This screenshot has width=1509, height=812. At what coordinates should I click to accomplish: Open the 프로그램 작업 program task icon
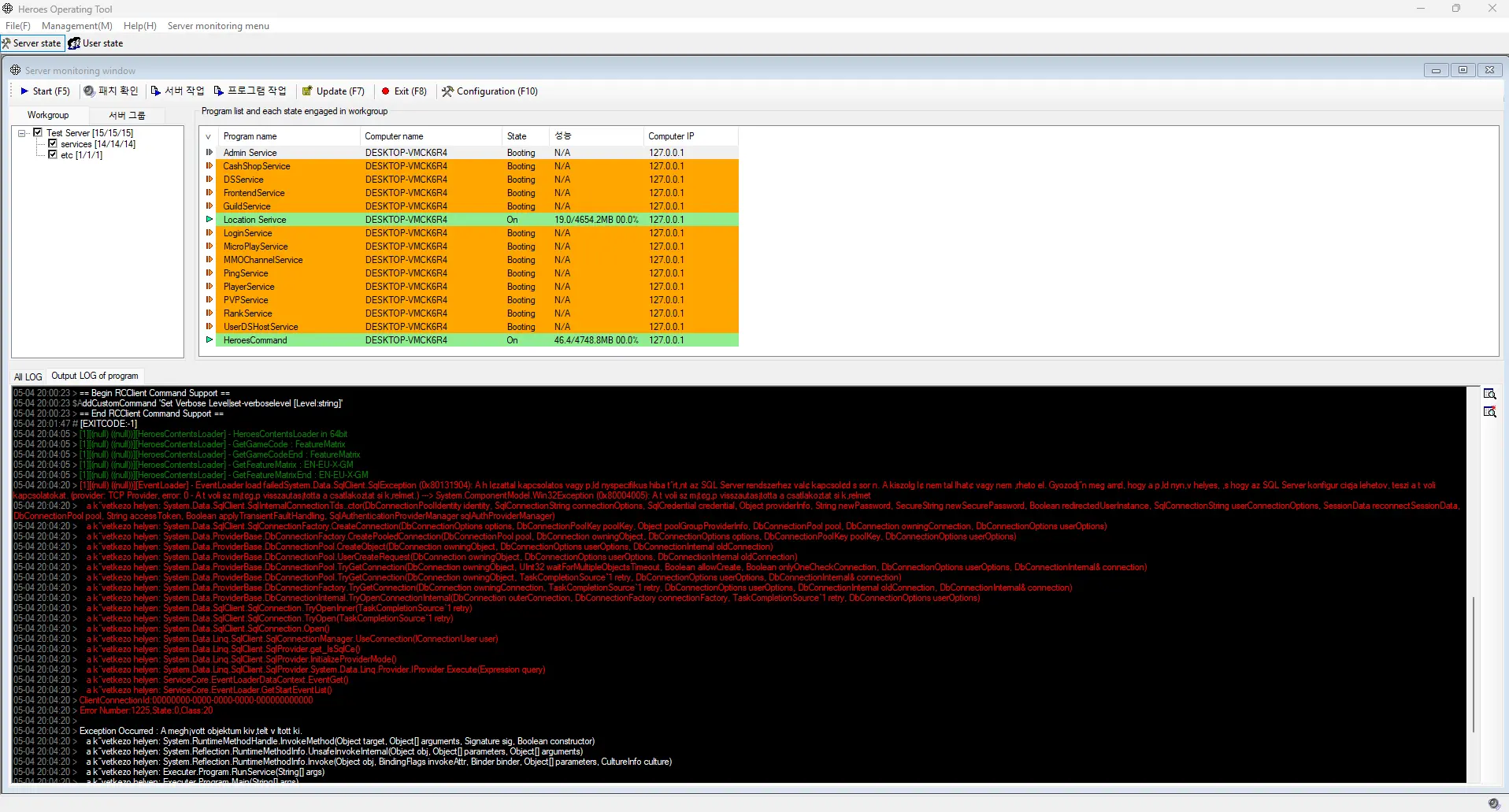tap(219, 91)
